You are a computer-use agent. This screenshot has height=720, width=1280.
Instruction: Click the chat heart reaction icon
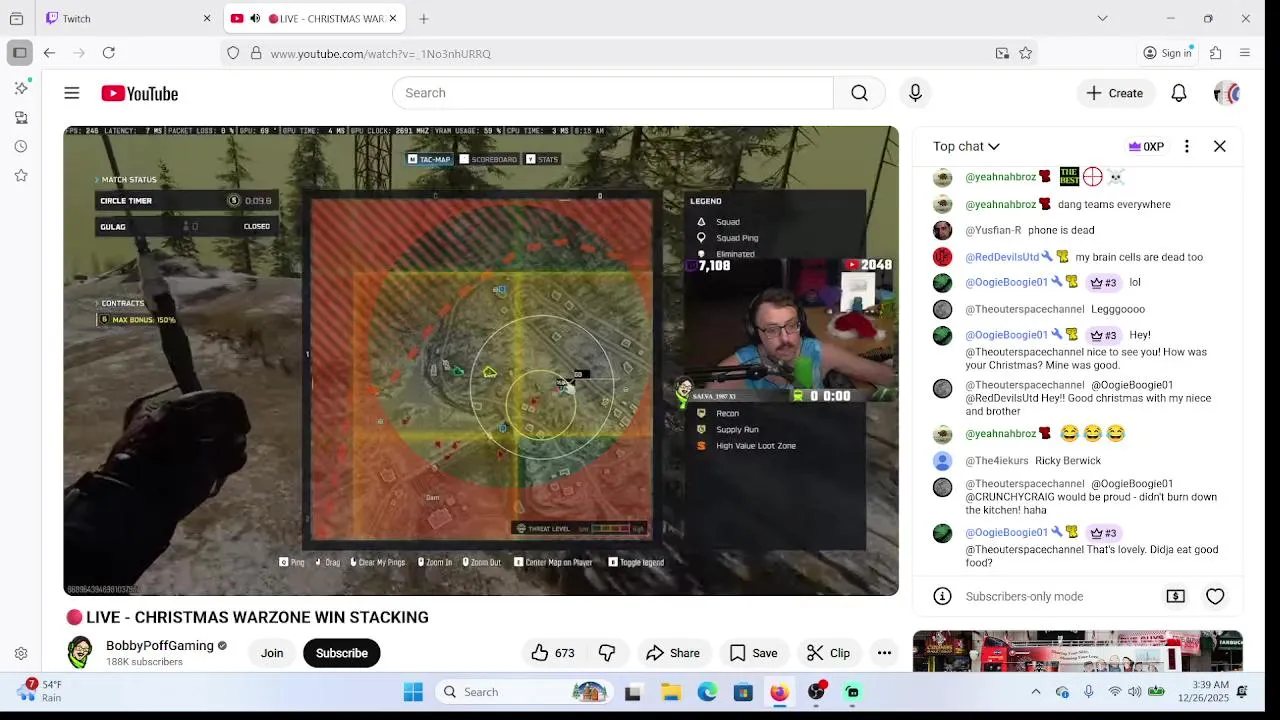tap(1215, 596)
